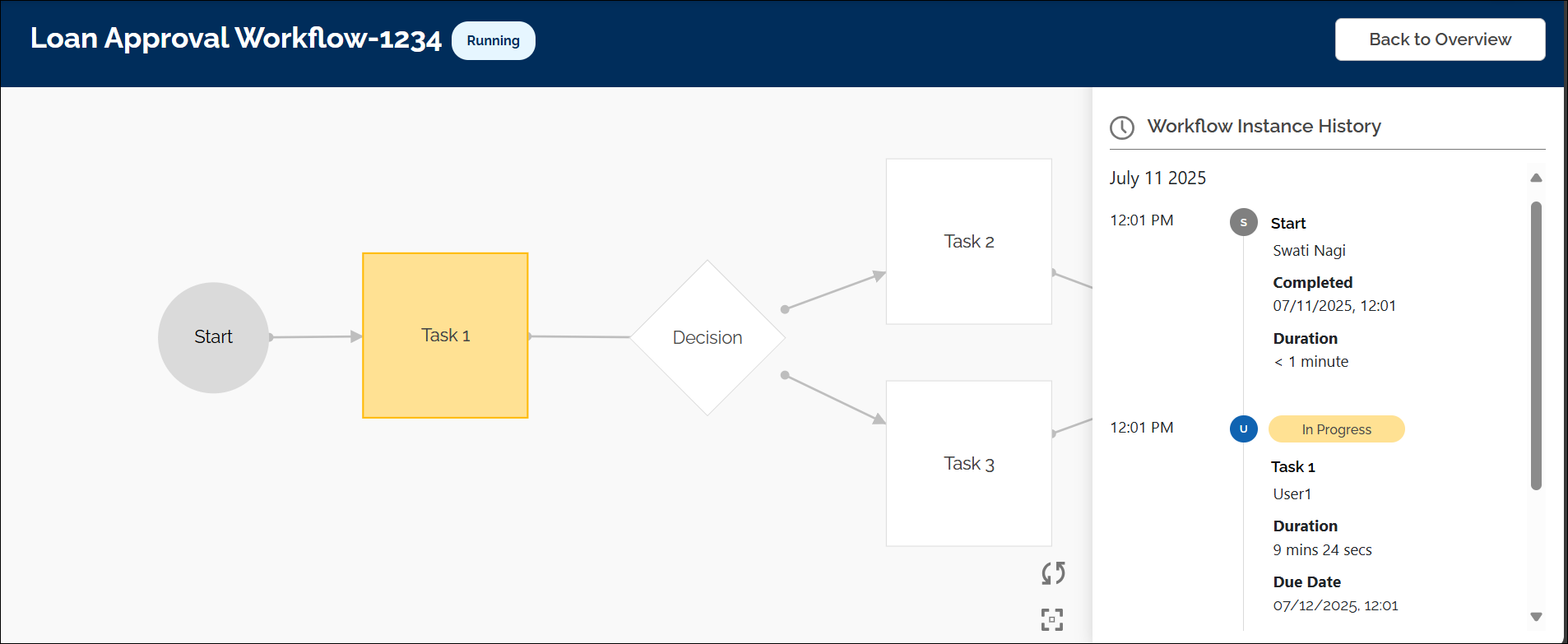
Task: Click the clock icon beside Workflow Instance History
Action: (x=1122, y=127)
